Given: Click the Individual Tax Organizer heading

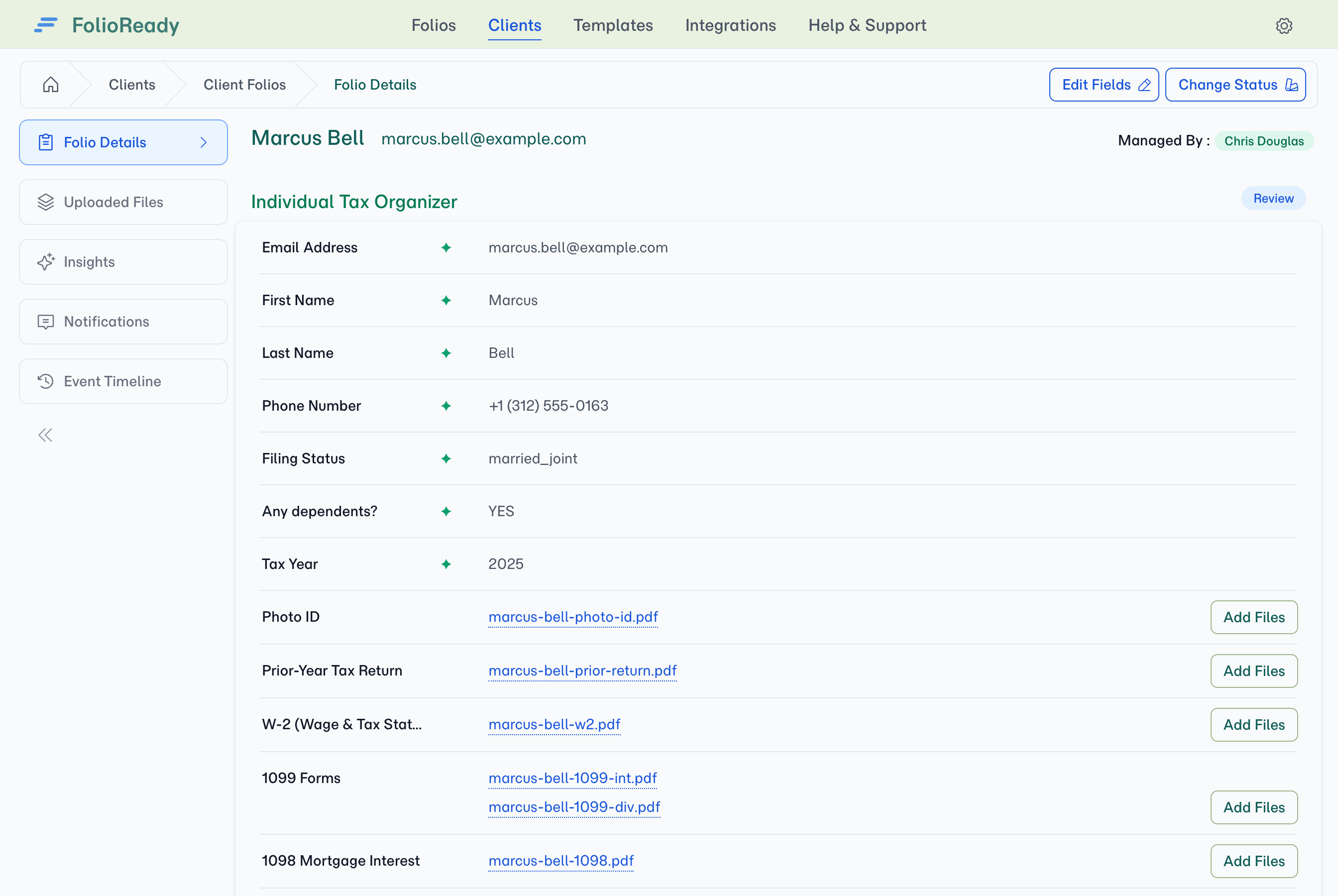Looking at the screenshot, I should [x=354, y=202].
